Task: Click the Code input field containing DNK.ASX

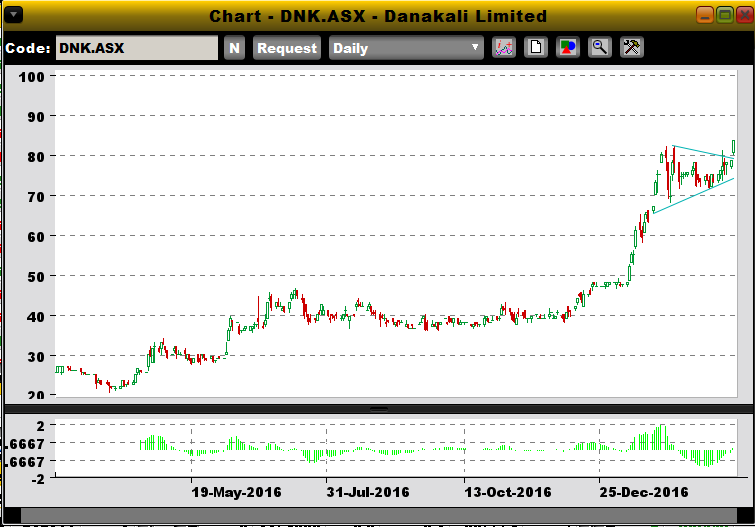Action: (x=137, y=48)
